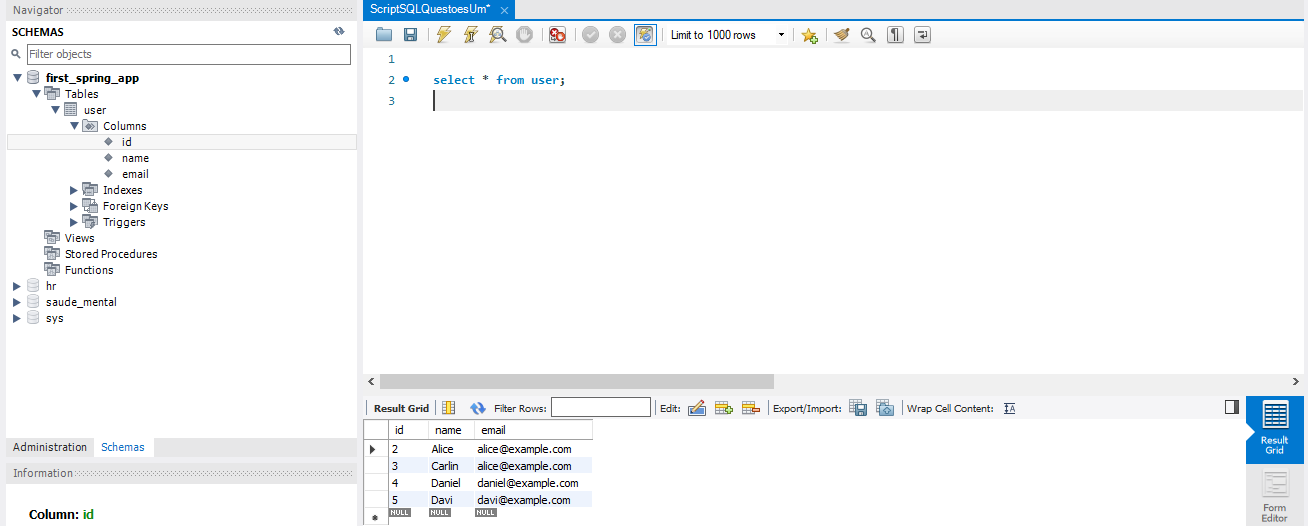This screenshot has height=526, width=1308.
Task: Select the id column in tree
Action: point(127,142)
